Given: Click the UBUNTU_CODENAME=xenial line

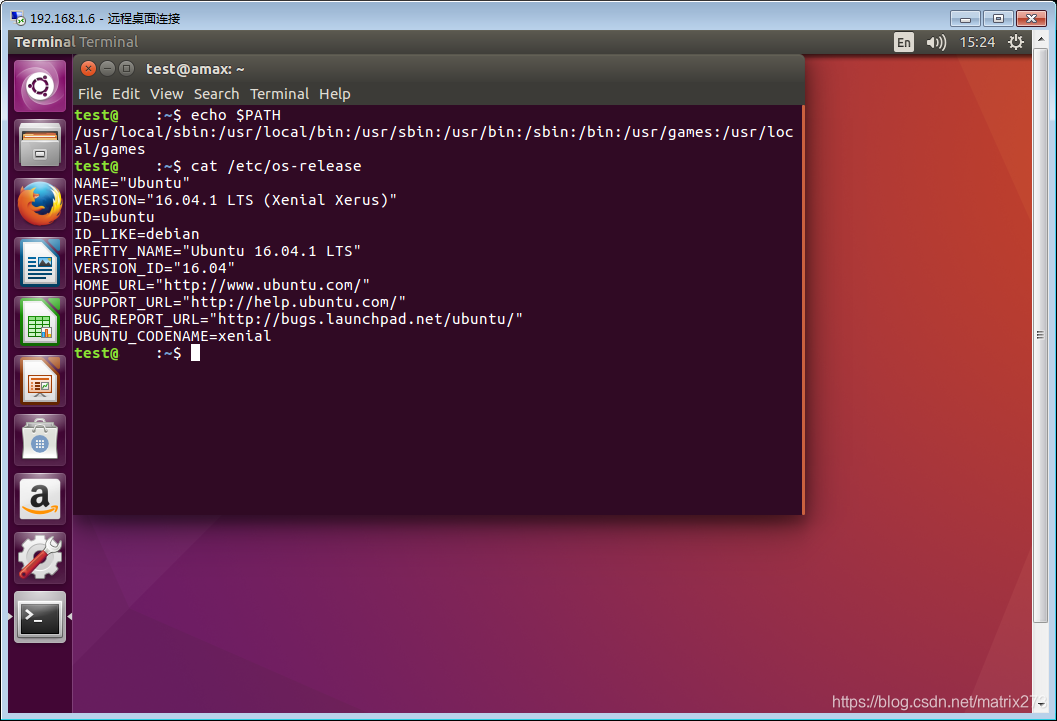Looking at the screenshot, I should coord(173,336).
